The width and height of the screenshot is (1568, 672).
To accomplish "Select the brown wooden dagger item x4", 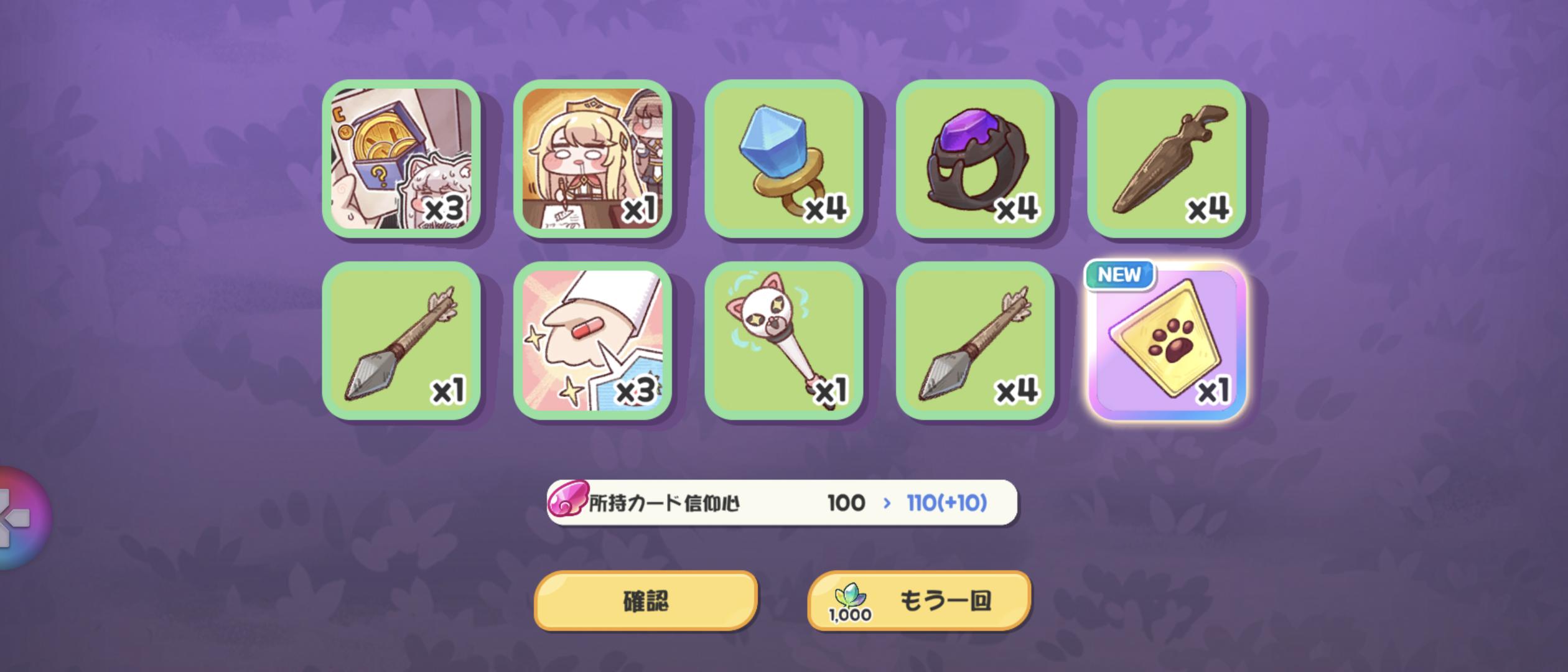I will (x=1167, y=159).
